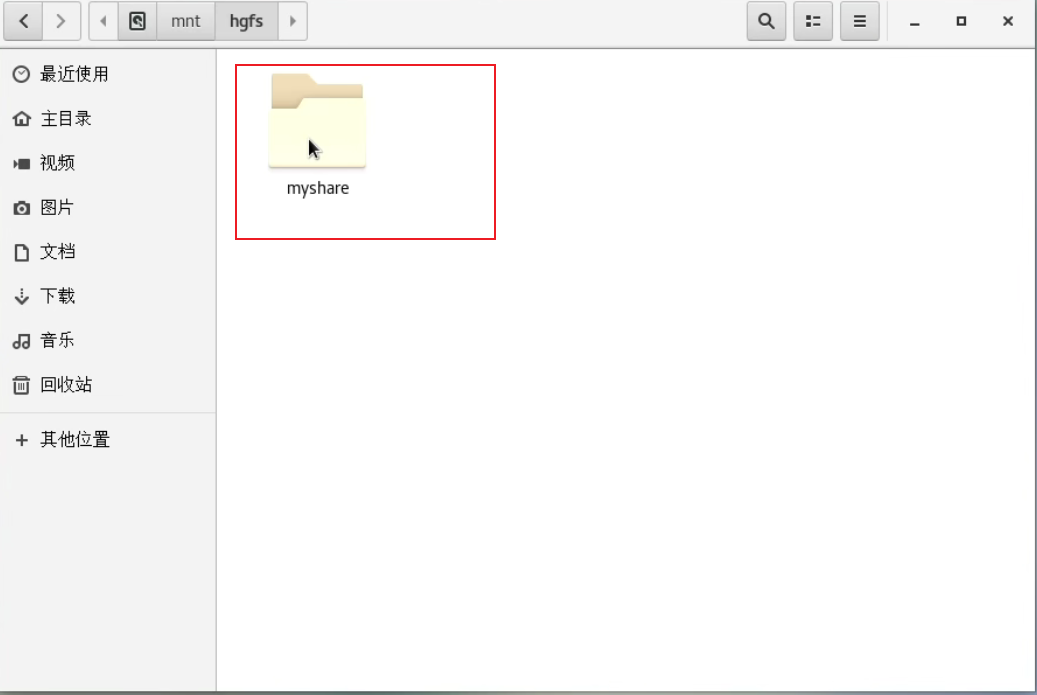Close the file manager window

click(x=1008, y=22)
